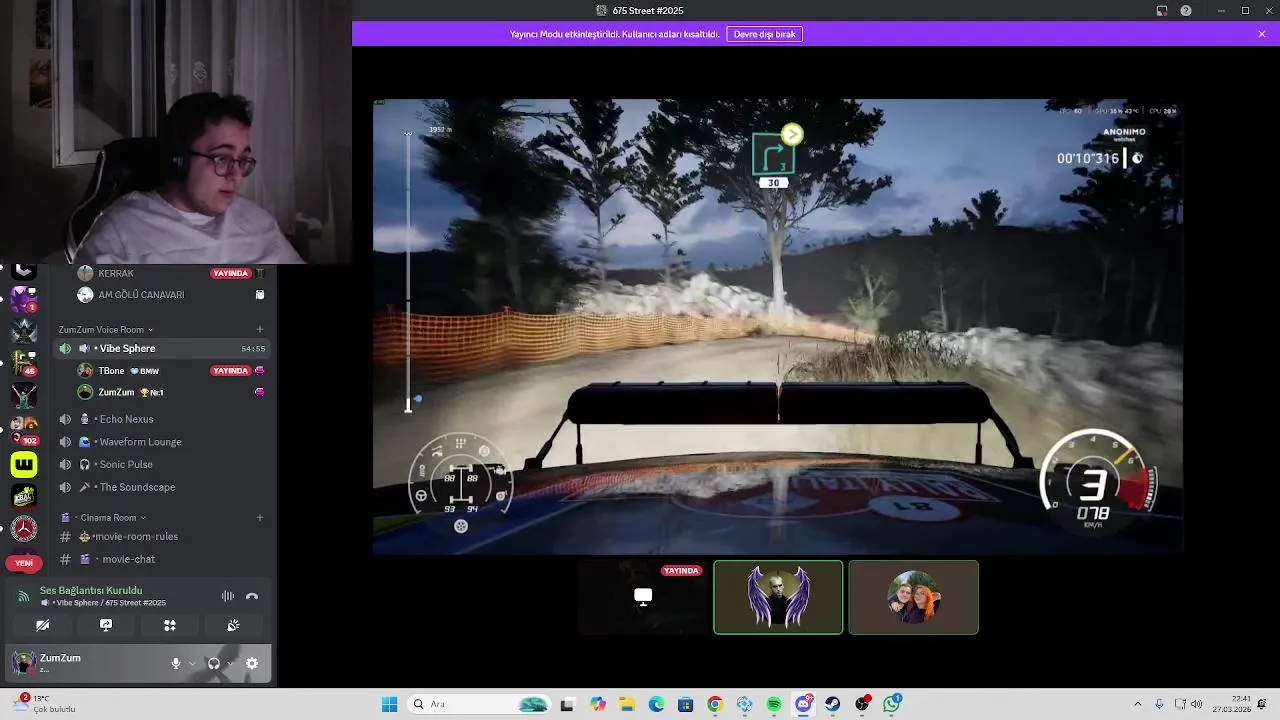The width and height of the screenshot is (1280, 720).
Task: Open the soundboard icon
Action: (x=233, y=625)
